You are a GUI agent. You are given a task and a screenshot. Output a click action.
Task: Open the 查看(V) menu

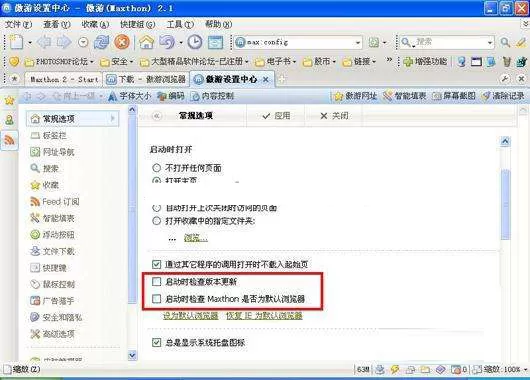point(57,24)
